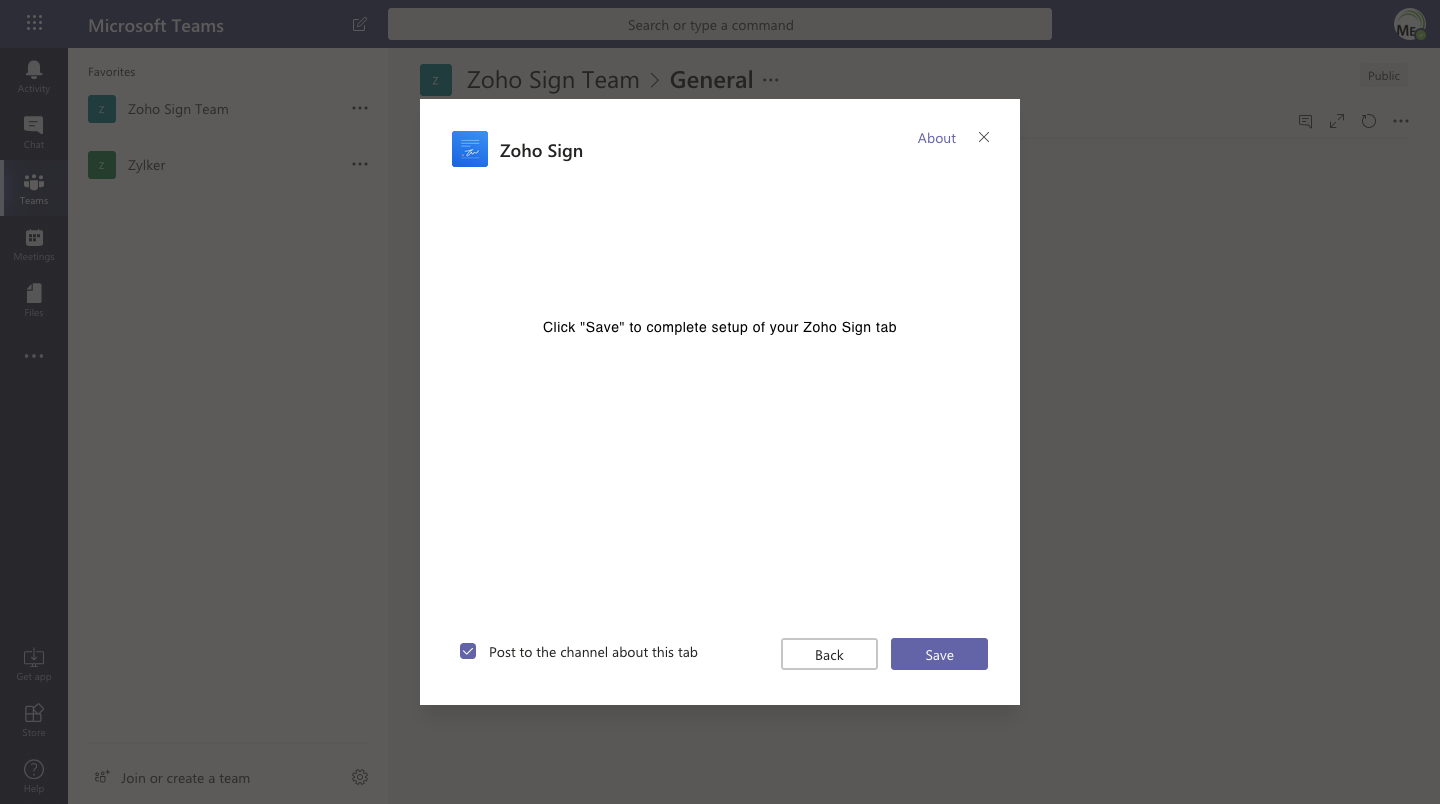Open more options for Zylker team

360,164
